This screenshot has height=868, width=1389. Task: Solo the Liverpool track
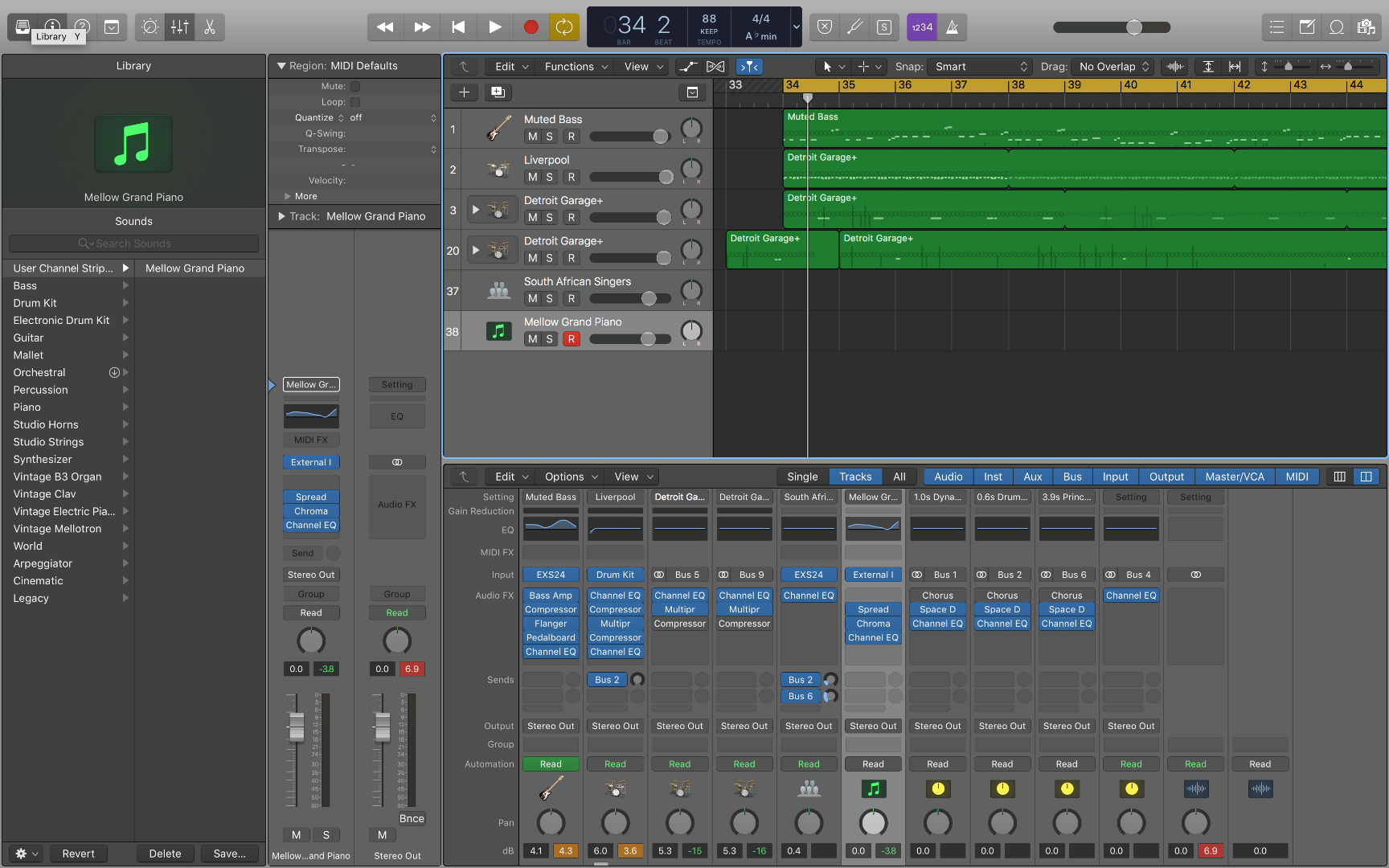click(550, 177)
